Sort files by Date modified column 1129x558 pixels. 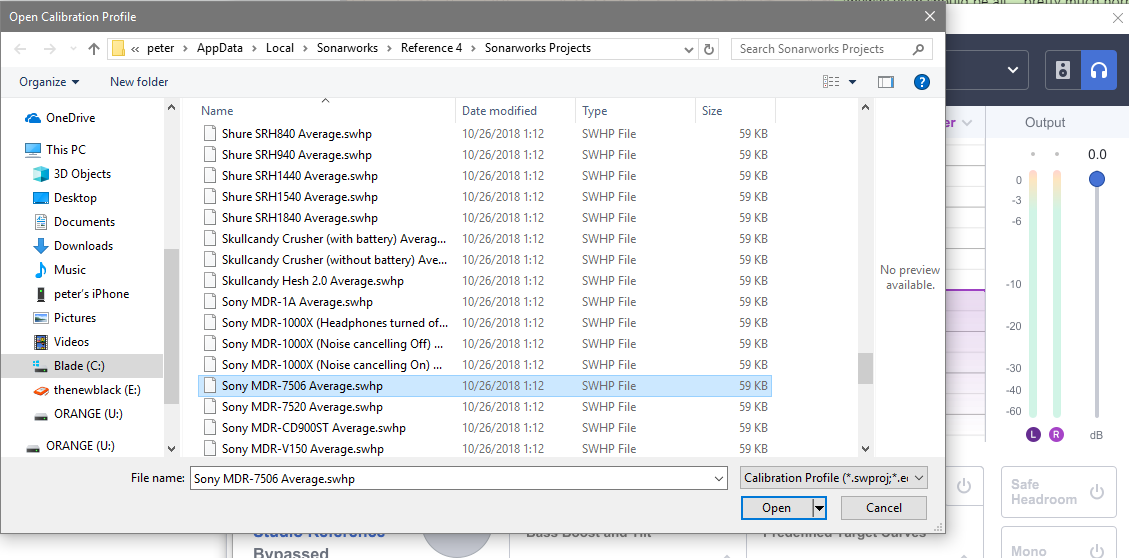pyautogui.click(x=499, y=111)
